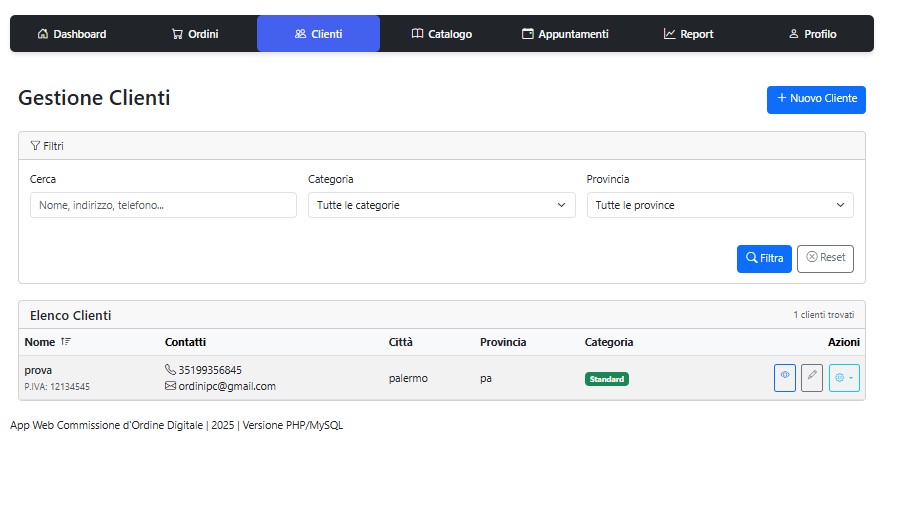
Task: View details of client prova (eye icon)
Action: point(785,378)
